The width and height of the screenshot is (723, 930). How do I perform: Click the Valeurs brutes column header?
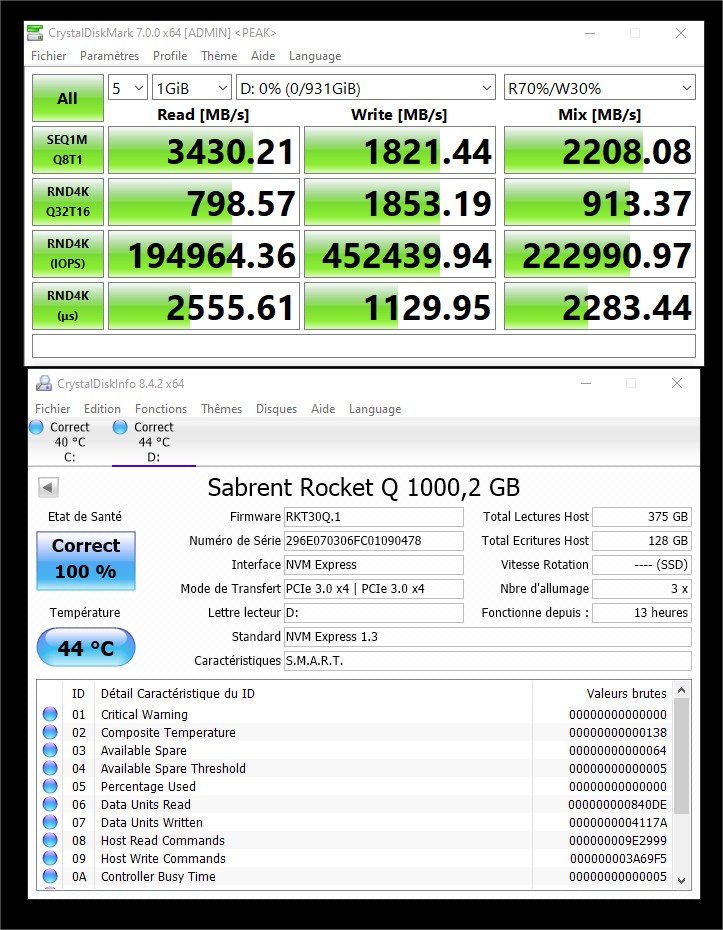626,693
